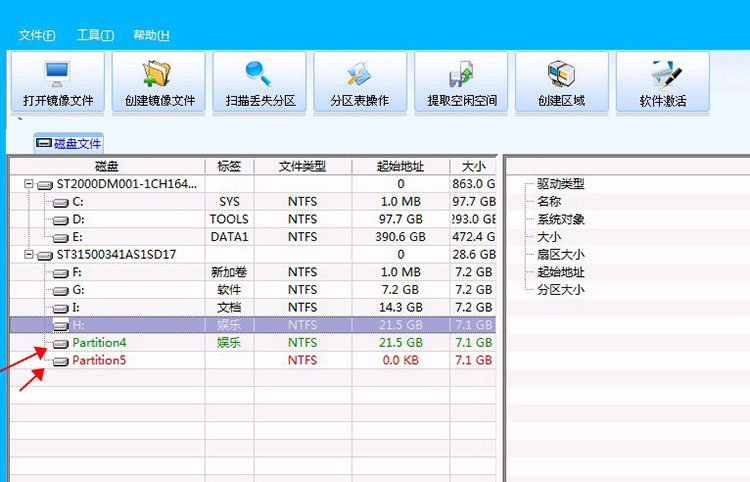Screen dimensions: 750x482
Task: Switch to the 磁盘文件 tab
Action: pos(69,143)
